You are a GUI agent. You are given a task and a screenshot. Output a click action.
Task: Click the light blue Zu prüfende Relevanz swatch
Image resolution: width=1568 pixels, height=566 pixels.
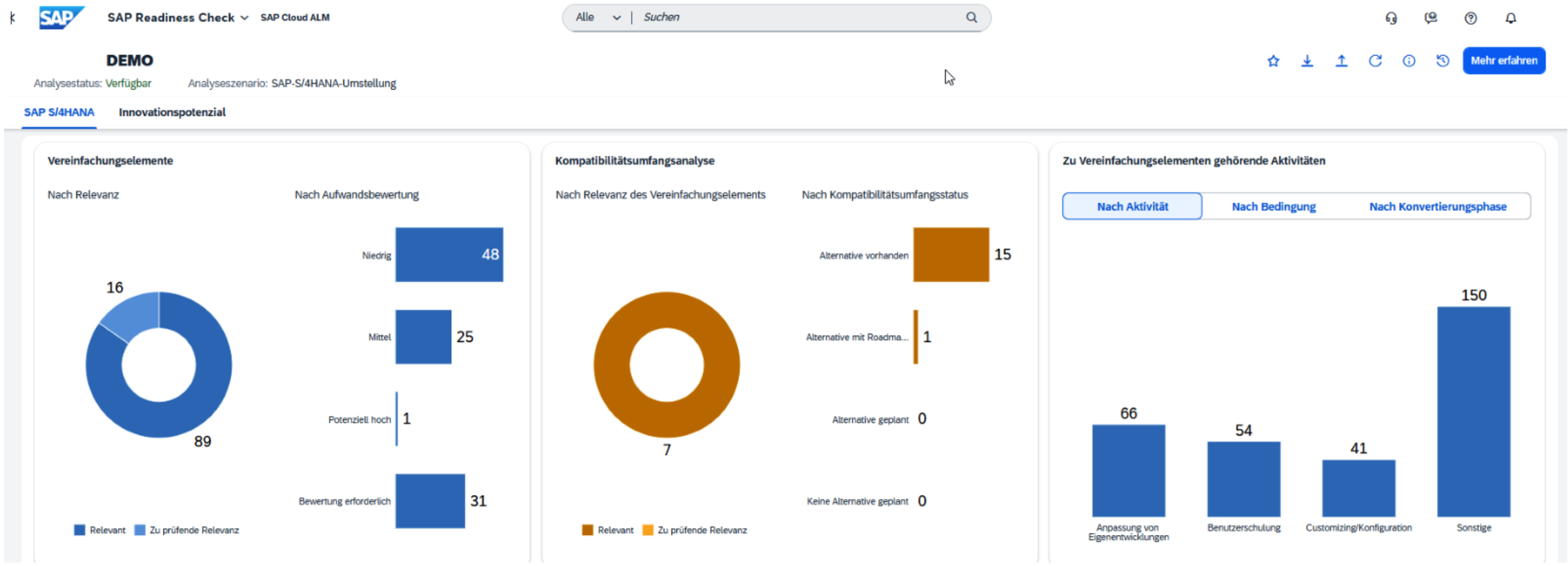(139, 530)
